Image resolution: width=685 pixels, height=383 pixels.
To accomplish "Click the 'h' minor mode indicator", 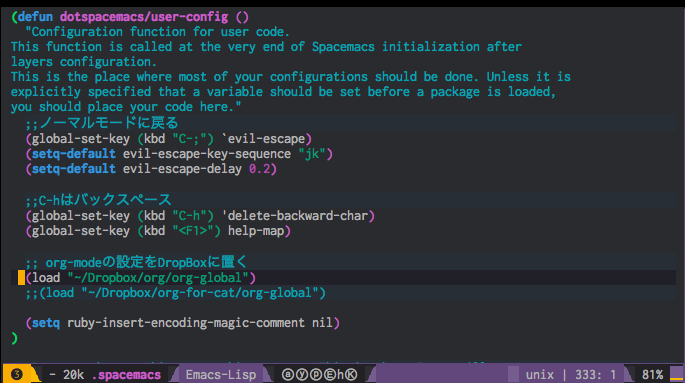I will 340,375.
